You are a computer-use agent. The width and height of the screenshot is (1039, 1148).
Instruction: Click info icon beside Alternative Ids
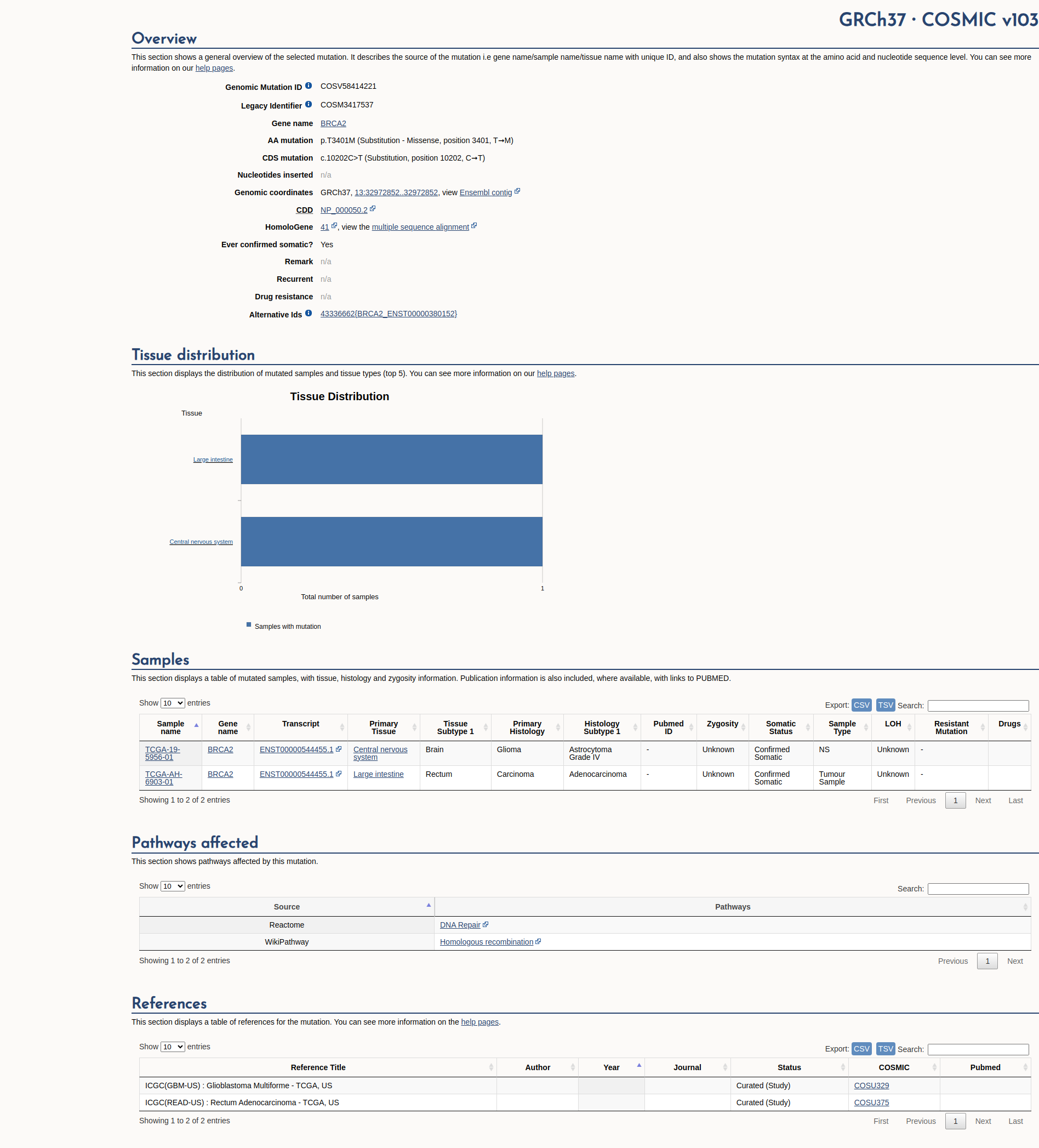pos(308,313)
